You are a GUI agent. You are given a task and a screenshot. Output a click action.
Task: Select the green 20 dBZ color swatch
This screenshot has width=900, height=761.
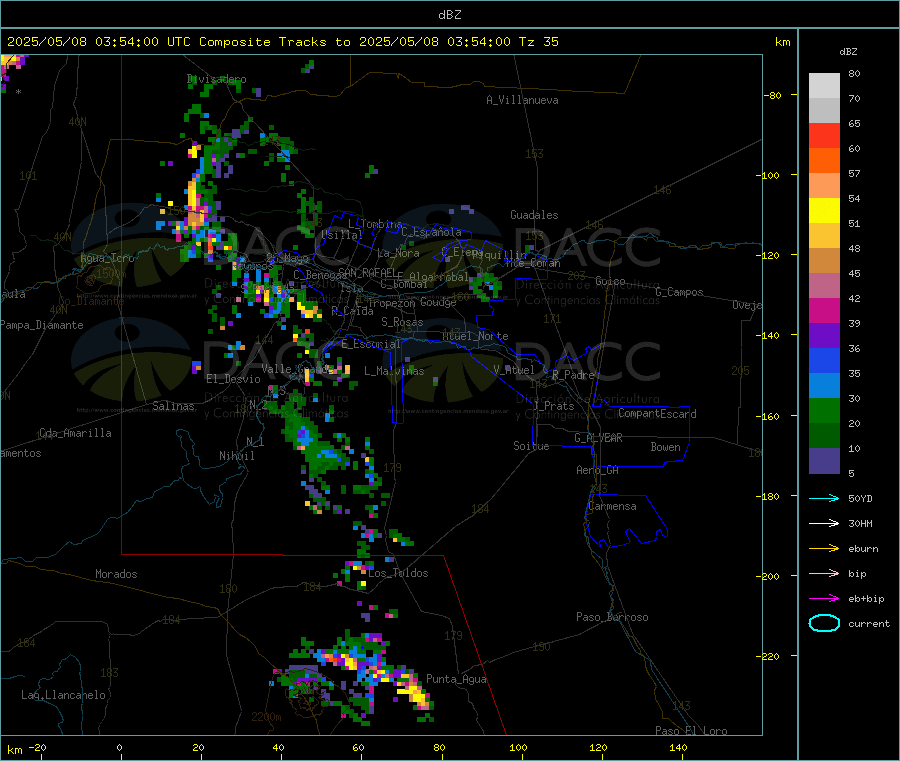(x=824, y=410)
